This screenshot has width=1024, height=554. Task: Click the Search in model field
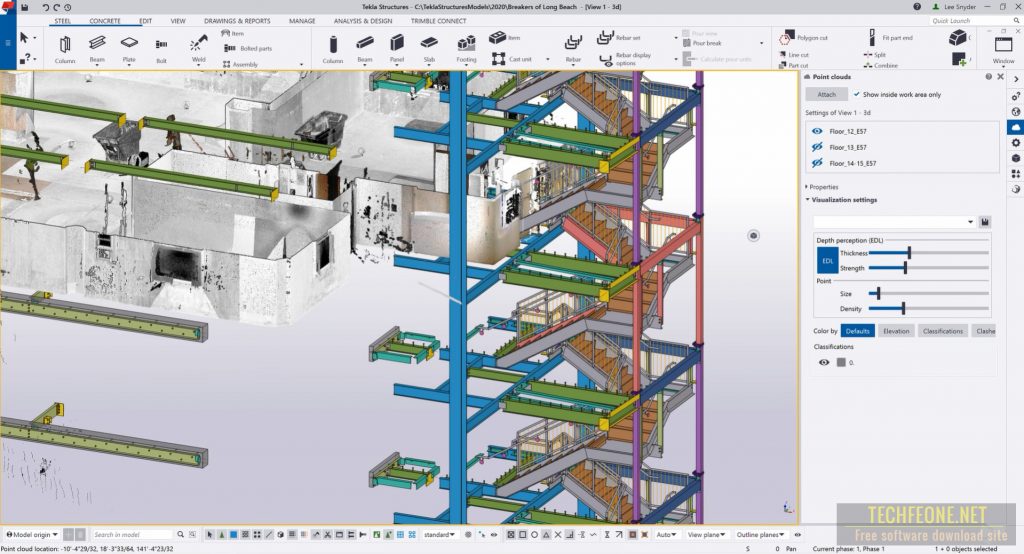coord(132,534)
